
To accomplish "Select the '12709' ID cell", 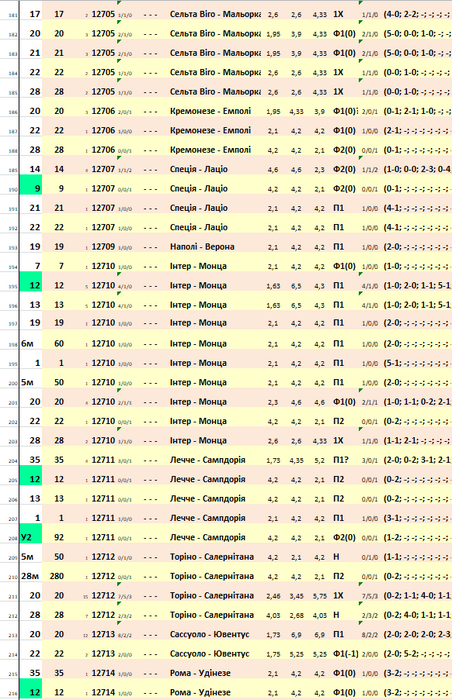I will pos(103,246).
